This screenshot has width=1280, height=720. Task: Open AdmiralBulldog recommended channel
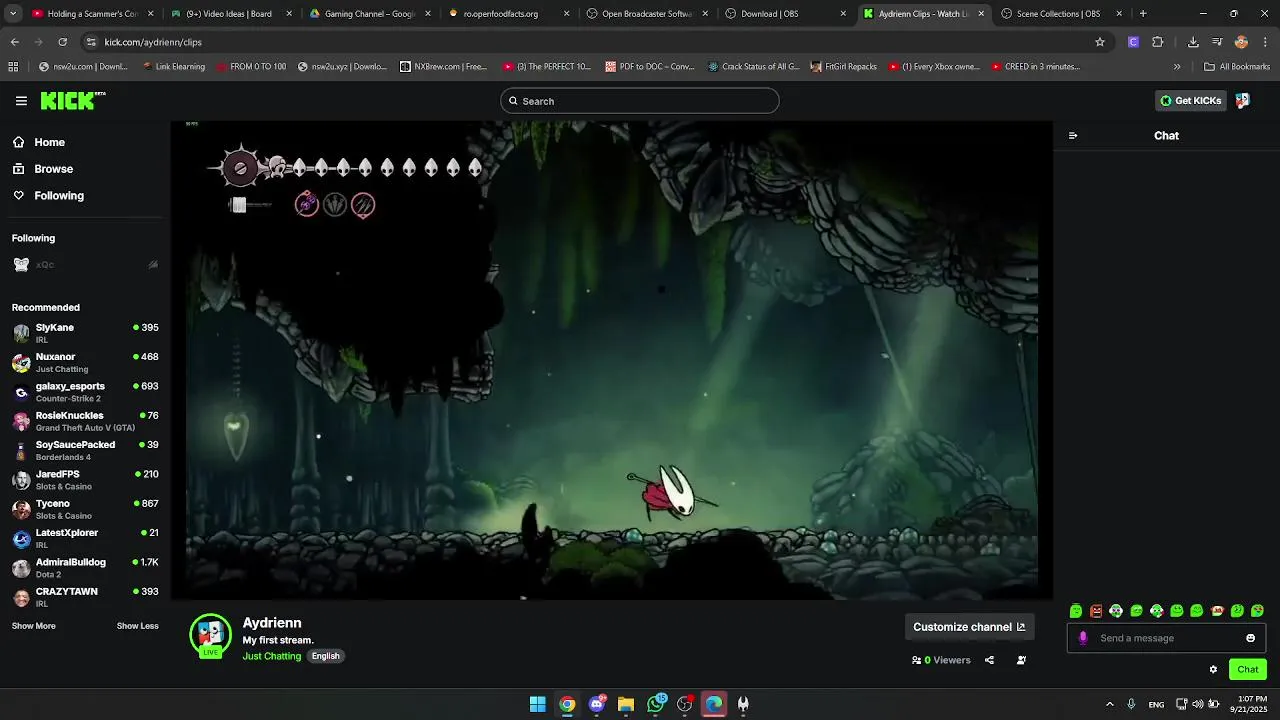coord(85,568)
